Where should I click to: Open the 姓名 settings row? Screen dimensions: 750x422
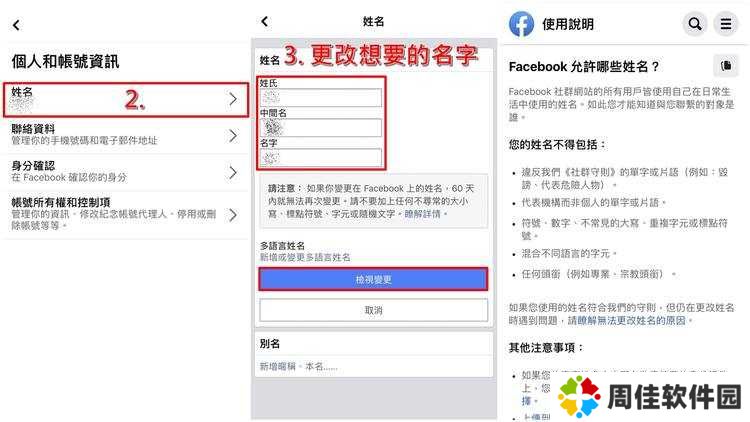coord(126,100)
